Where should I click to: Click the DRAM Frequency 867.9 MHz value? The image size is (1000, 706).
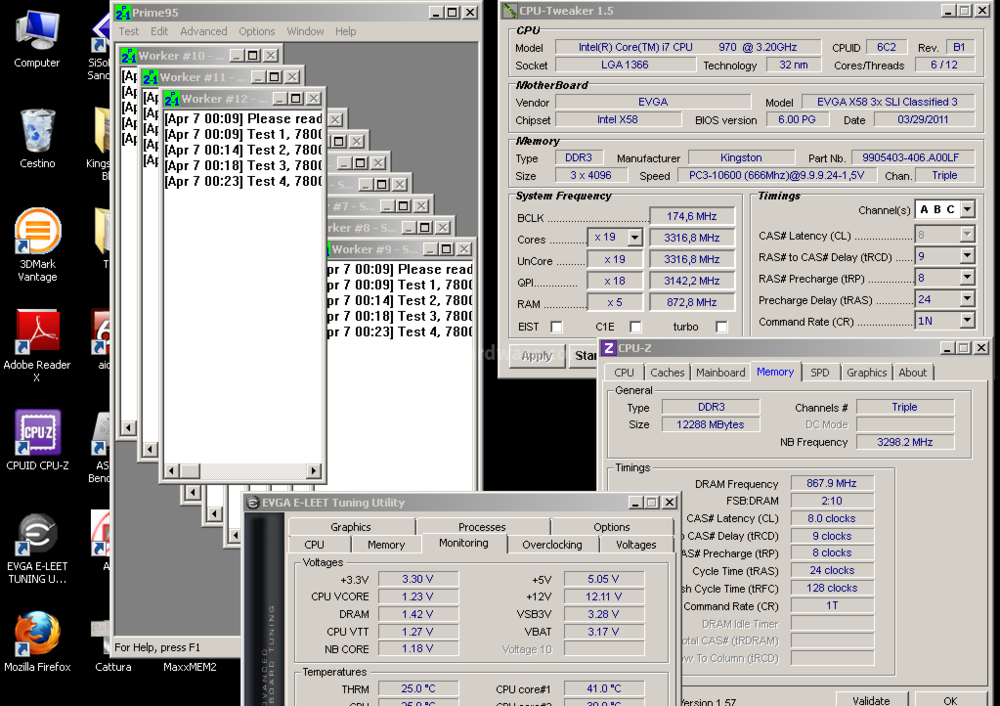click(x=832, y=483)
